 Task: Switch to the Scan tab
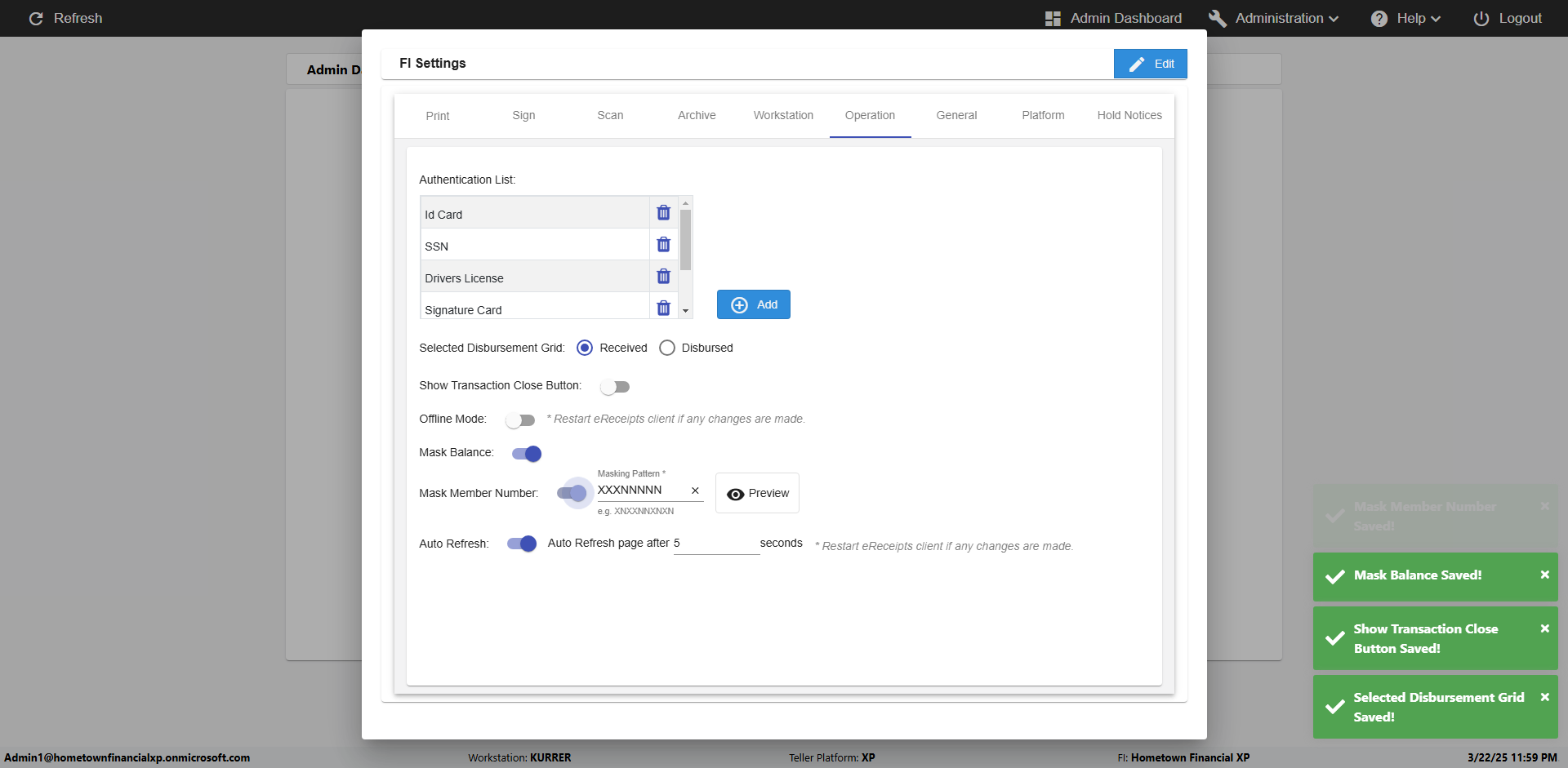point(610,116)
